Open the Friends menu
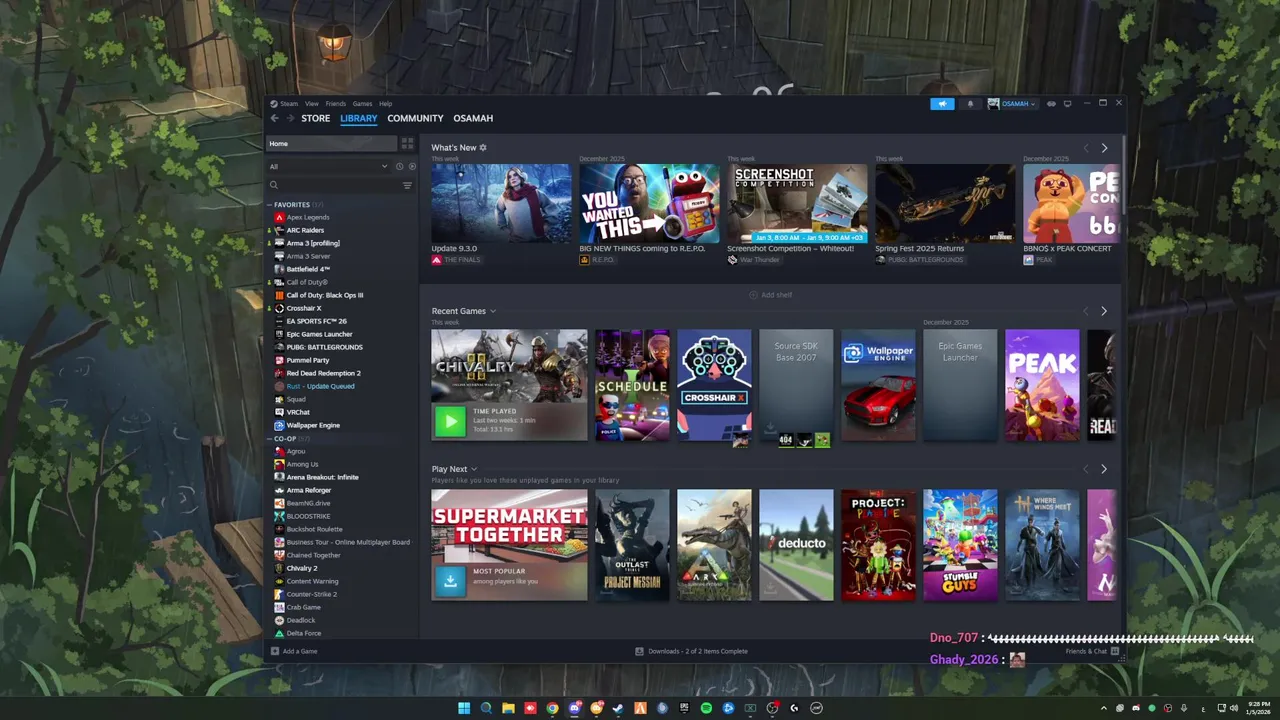1280x720 pixels. click(336, 103)
